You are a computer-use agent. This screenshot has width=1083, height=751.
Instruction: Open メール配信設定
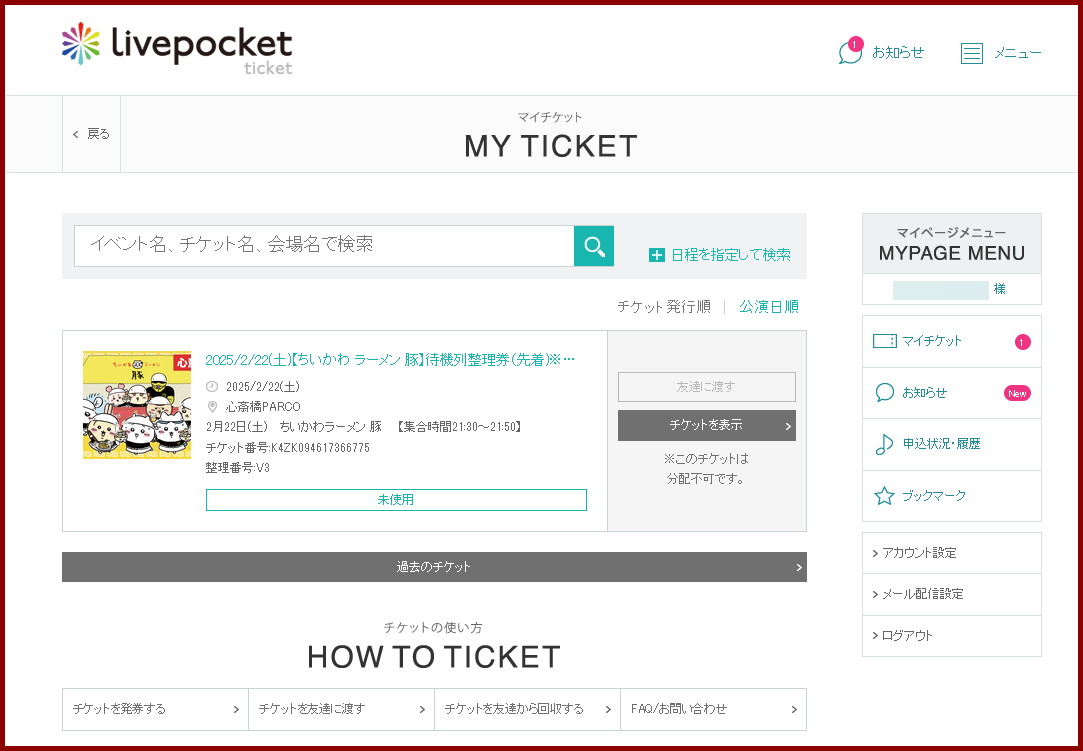[x=952, y=594]
